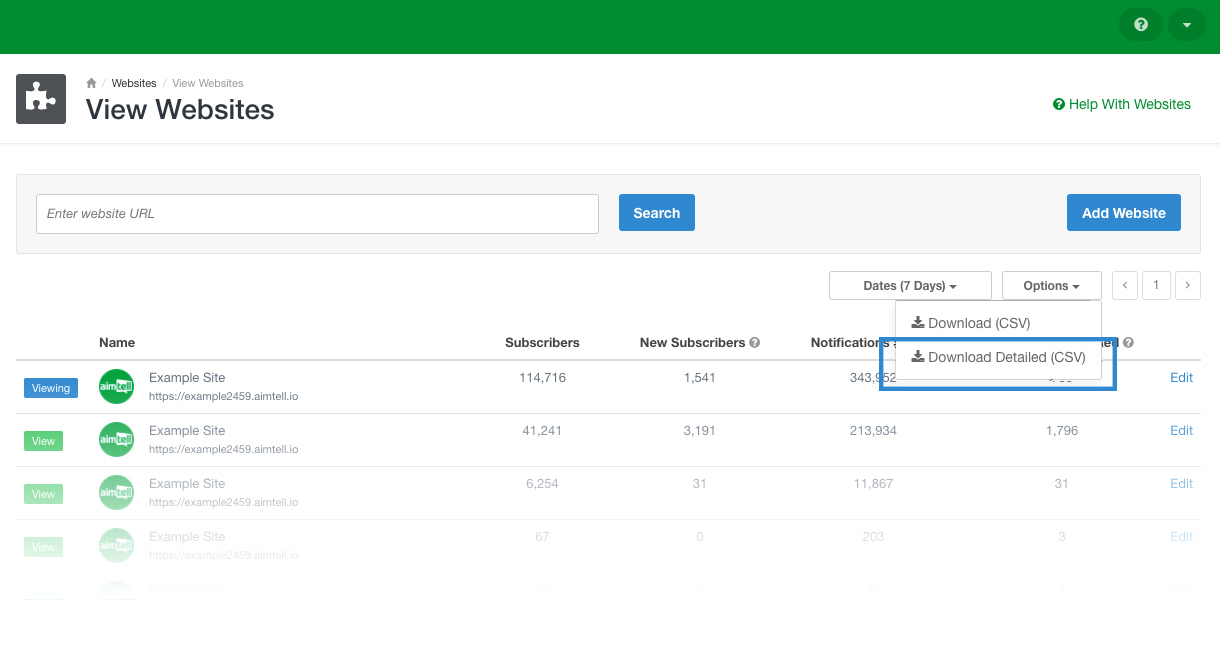Screen dimensions: 1220x648
Task: Click the aimtell logo of first Example Site
Action: click(x=116, y=386)
